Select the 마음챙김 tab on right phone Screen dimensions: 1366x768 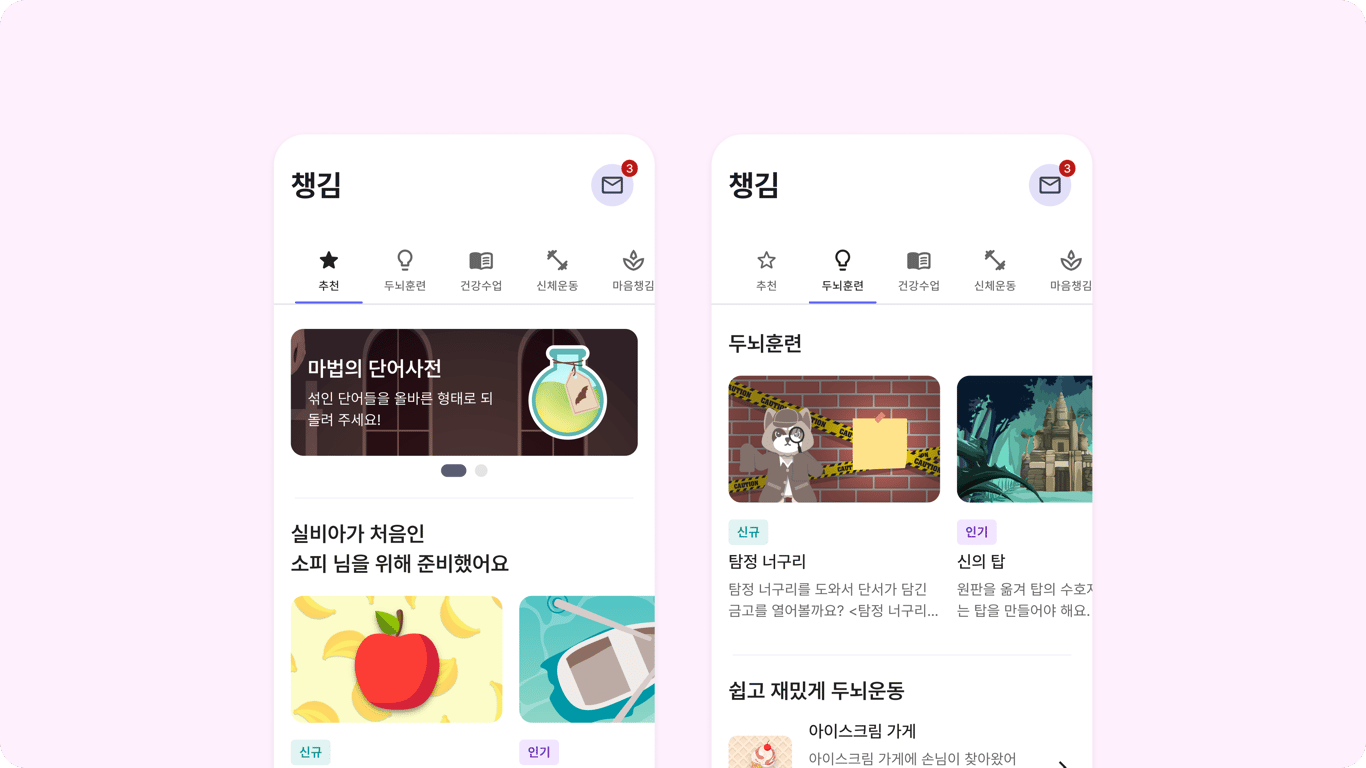pos(1070,271)
